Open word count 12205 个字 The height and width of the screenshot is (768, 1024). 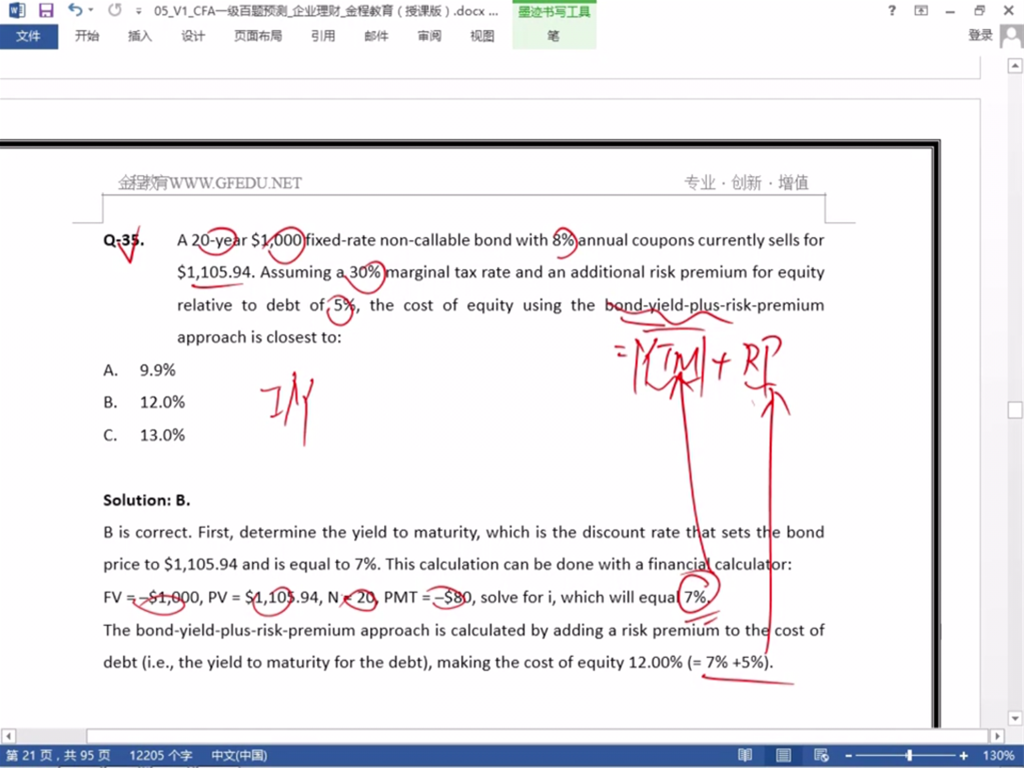point(161,756)
